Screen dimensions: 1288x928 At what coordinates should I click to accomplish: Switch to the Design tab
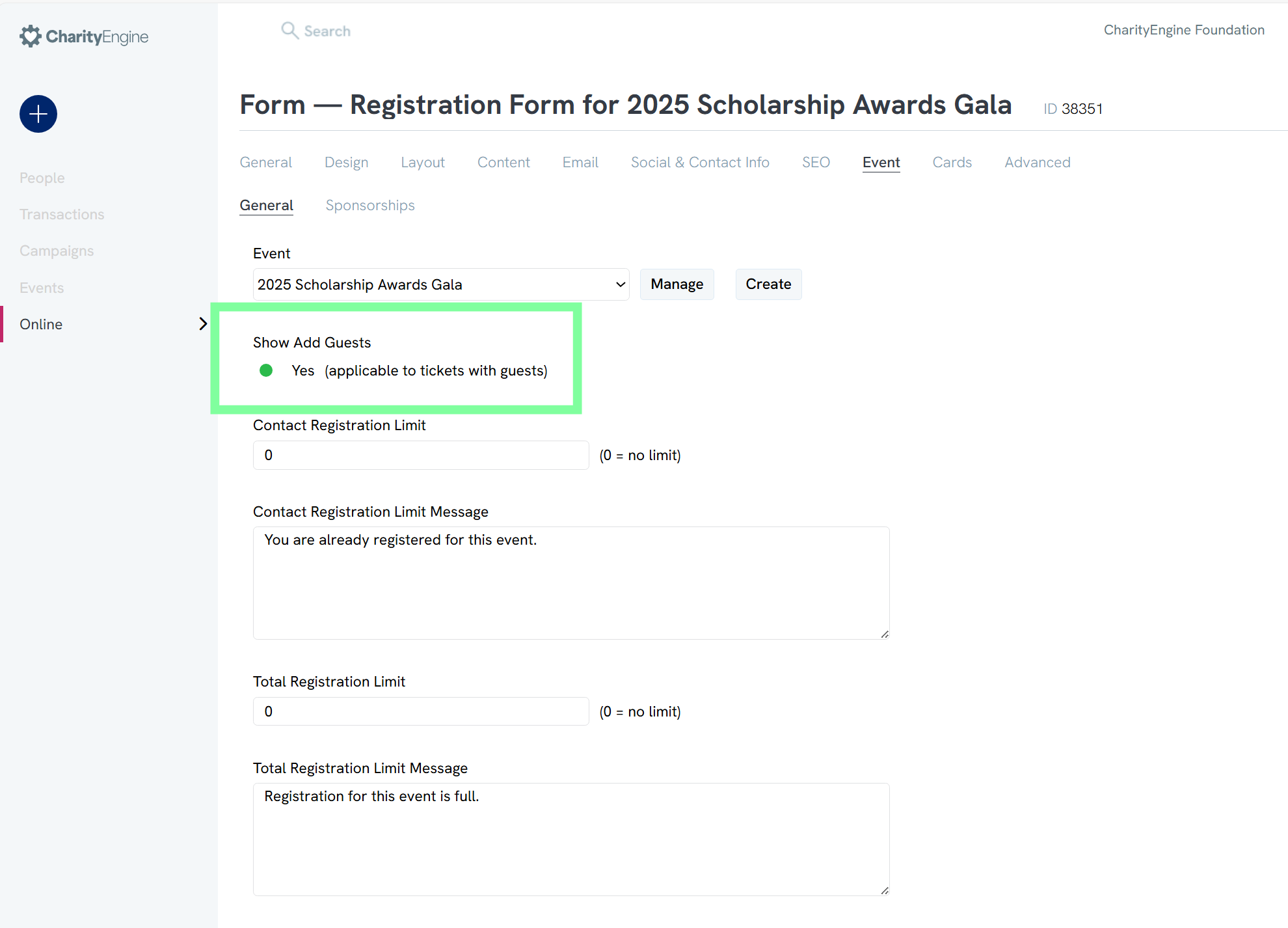coord(346,162)
